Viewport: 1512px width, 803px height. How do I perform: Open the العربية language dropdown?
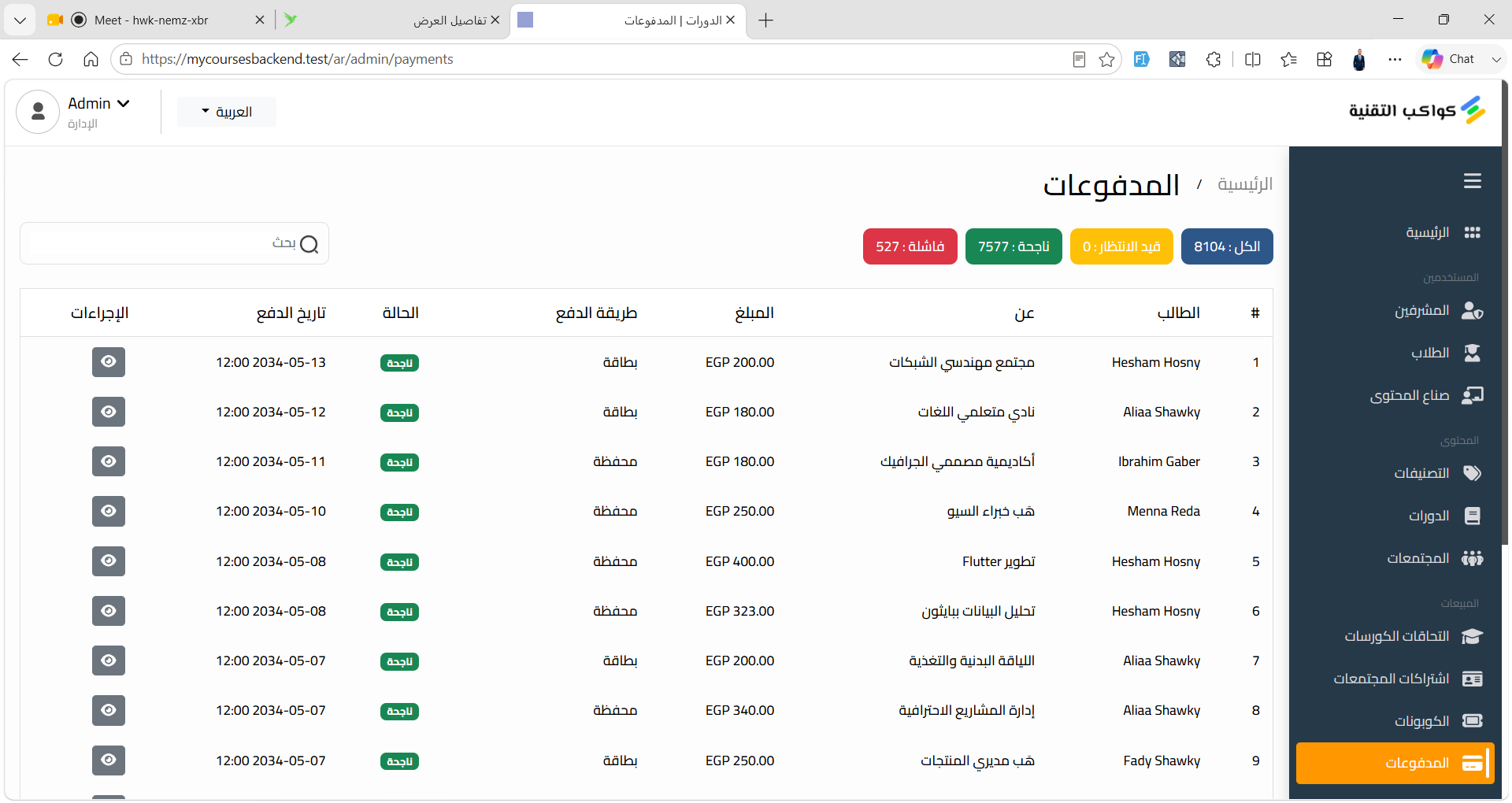227,112
